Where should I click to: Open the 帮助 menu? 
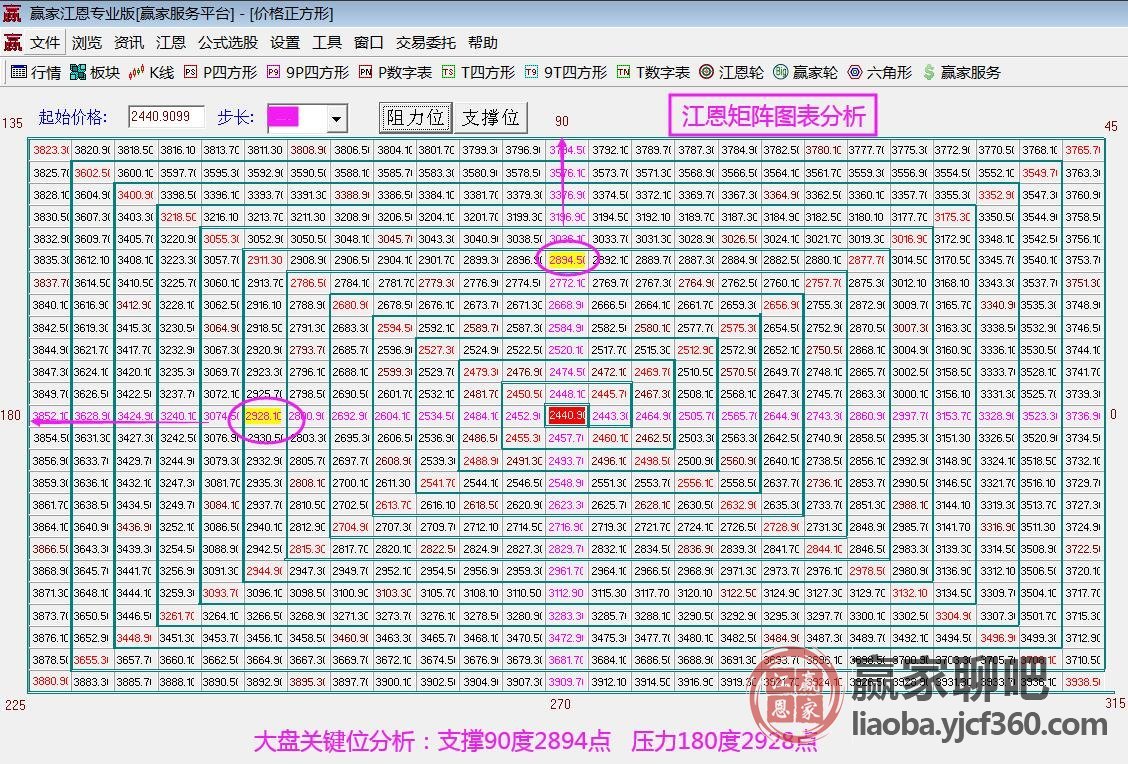483,42
